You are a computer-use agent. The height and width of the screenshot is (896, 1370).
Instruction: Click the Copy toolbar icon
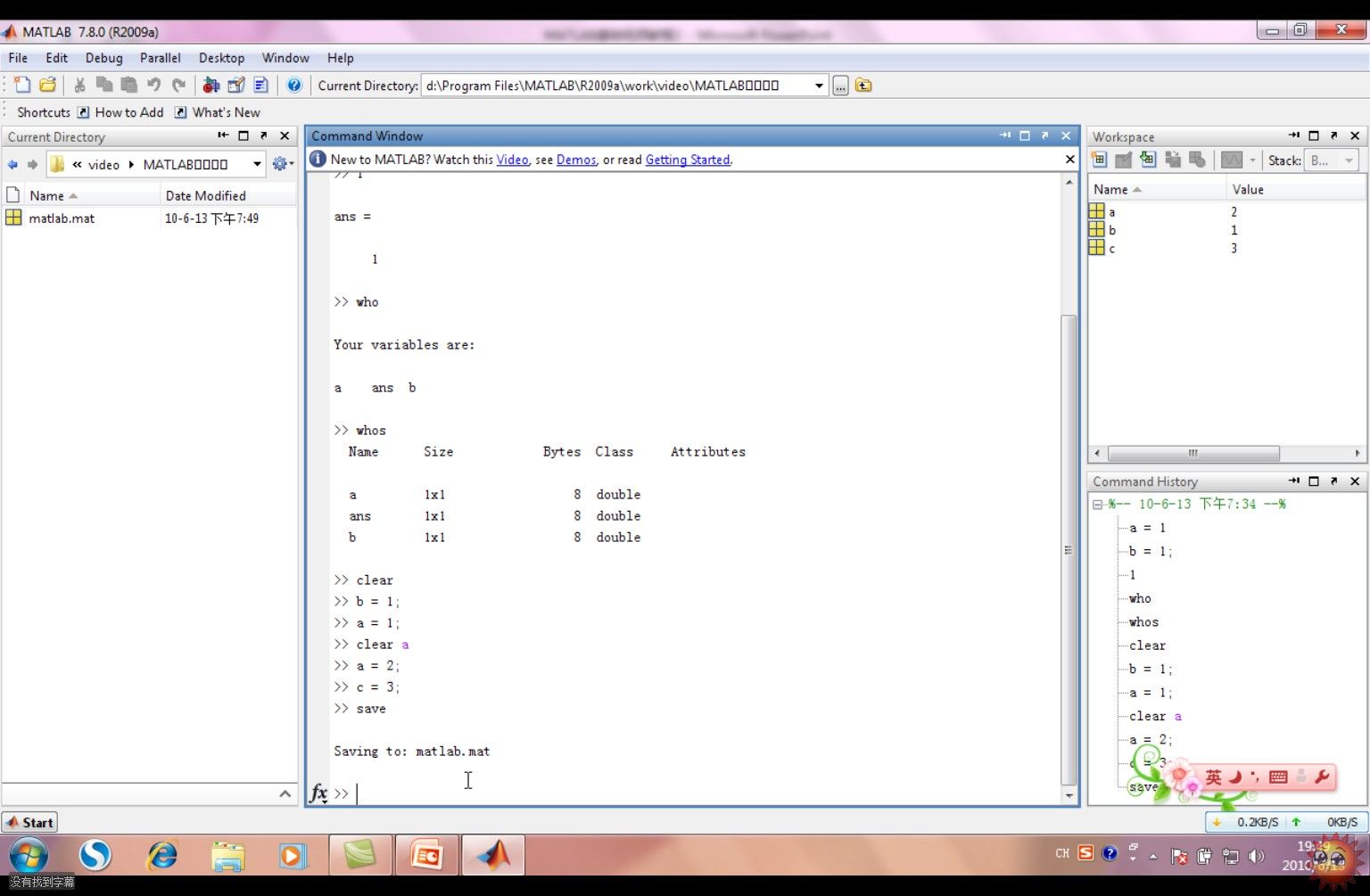point(104,86)
